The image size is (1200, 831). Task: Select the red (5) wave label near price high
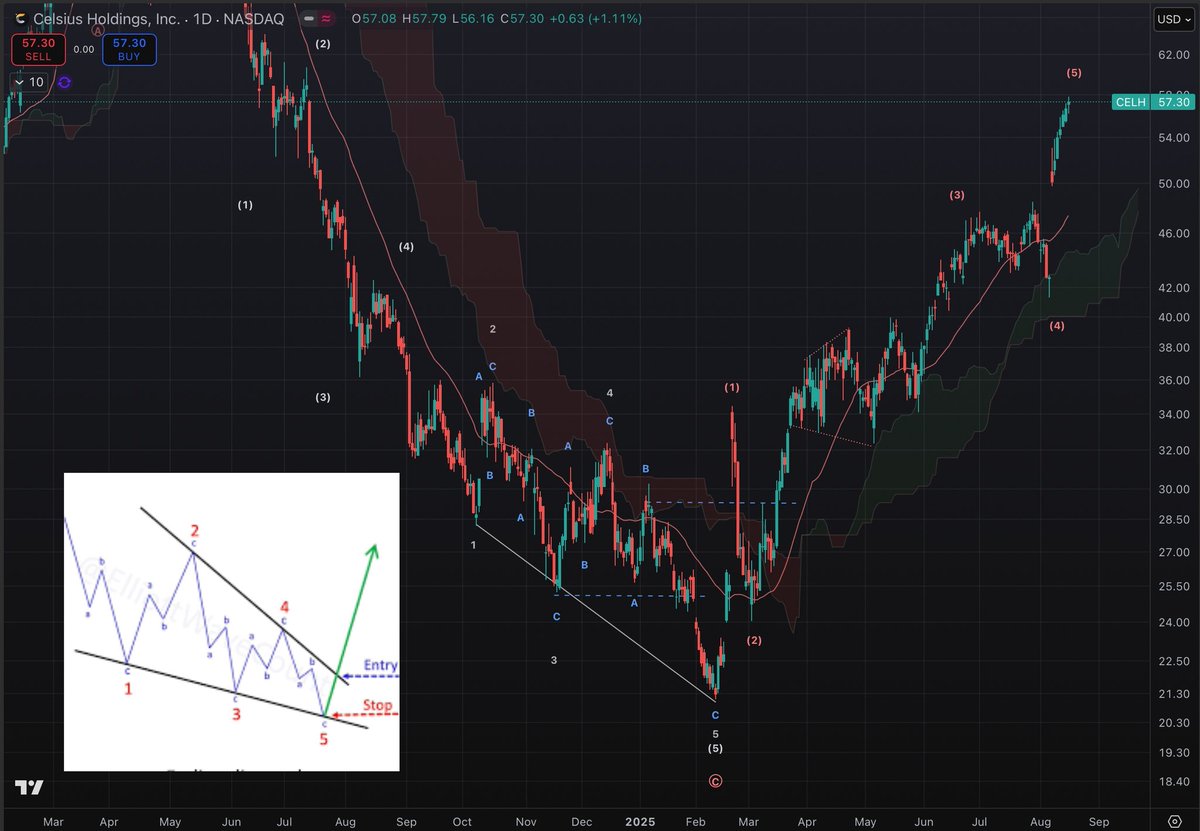[x=1074, y=73]
